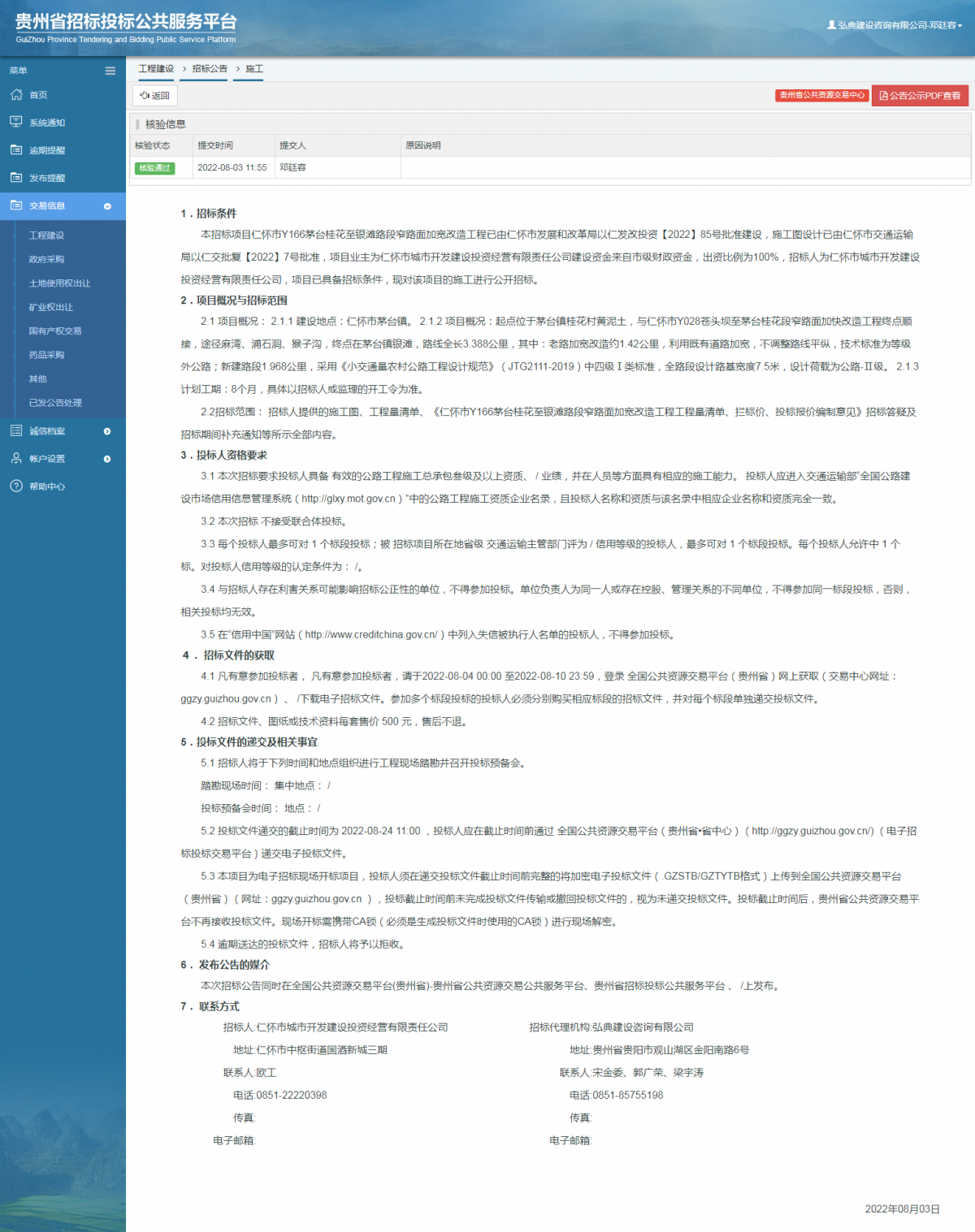This screenshot has width=975, height=1232.
Task: Click the 核验通过 status badge
Action: 155,168
